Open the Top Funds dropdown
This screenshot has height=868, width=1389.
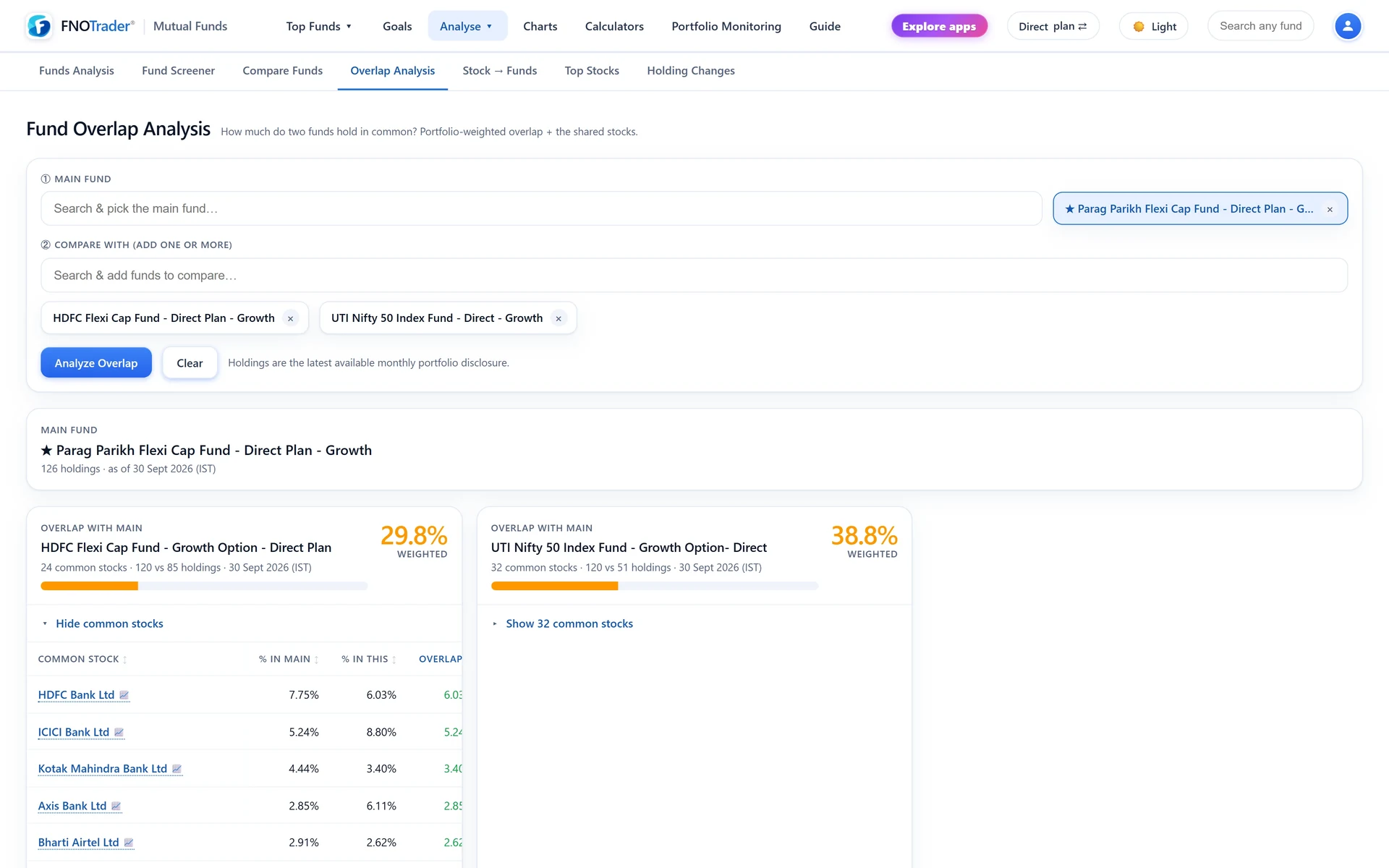(x=319, y=26)
